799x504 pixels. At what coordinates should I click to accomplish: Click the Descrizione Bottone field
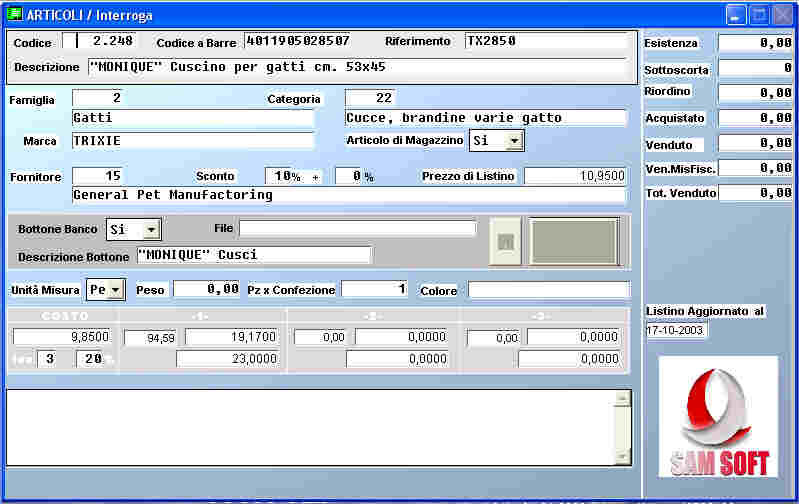pyautogui.click(x=254, y=255)
